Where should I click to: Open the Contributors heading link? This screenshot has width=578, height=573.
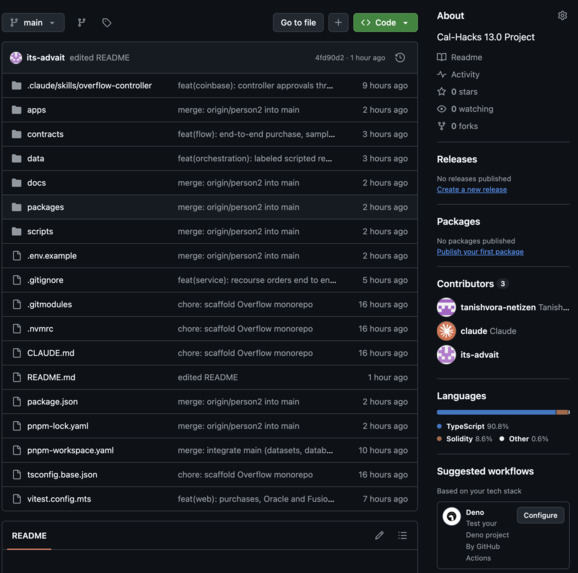point(473,284)
